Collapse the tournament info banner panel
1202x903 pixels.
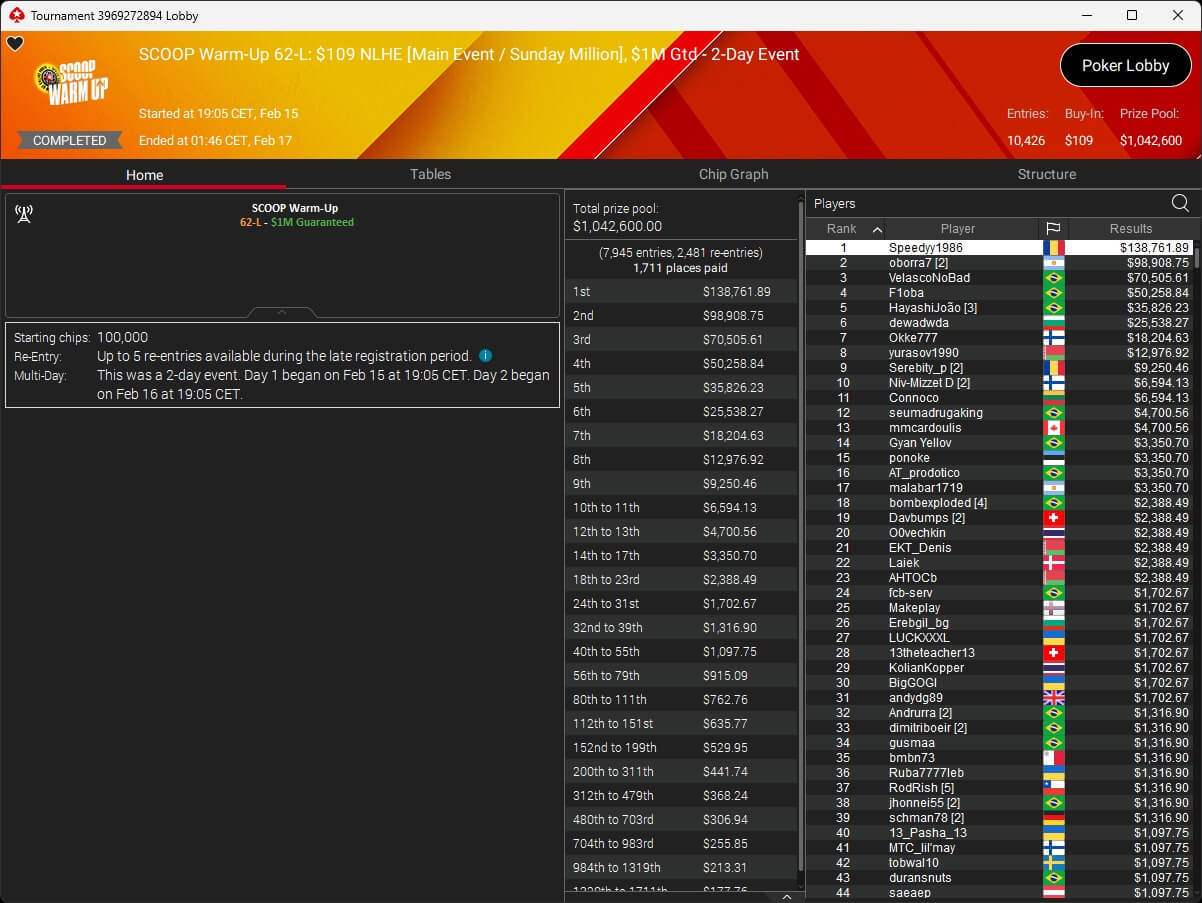[281, 312]
